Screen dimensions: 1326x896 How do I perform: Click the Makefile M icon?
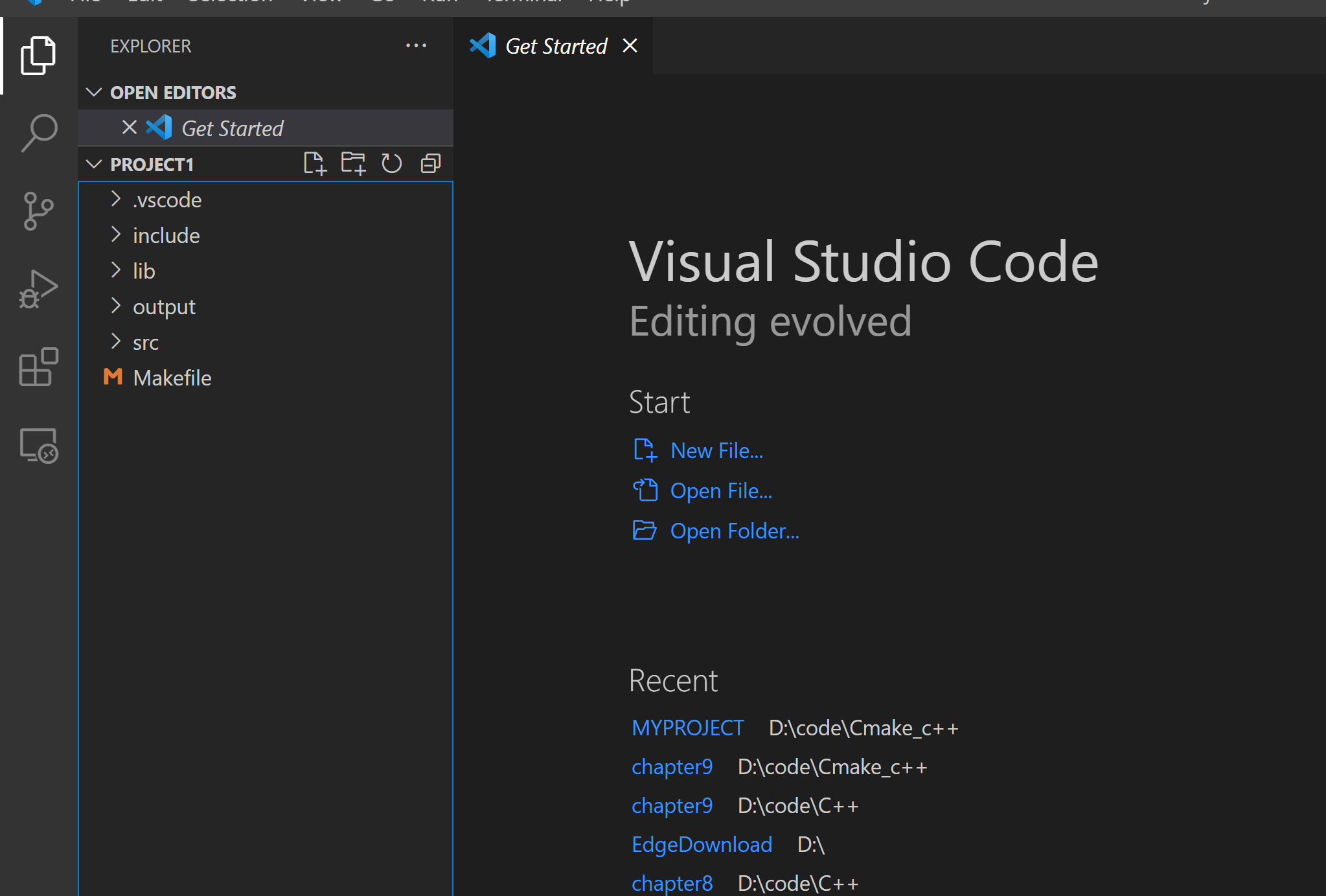(x=113, y=376)
